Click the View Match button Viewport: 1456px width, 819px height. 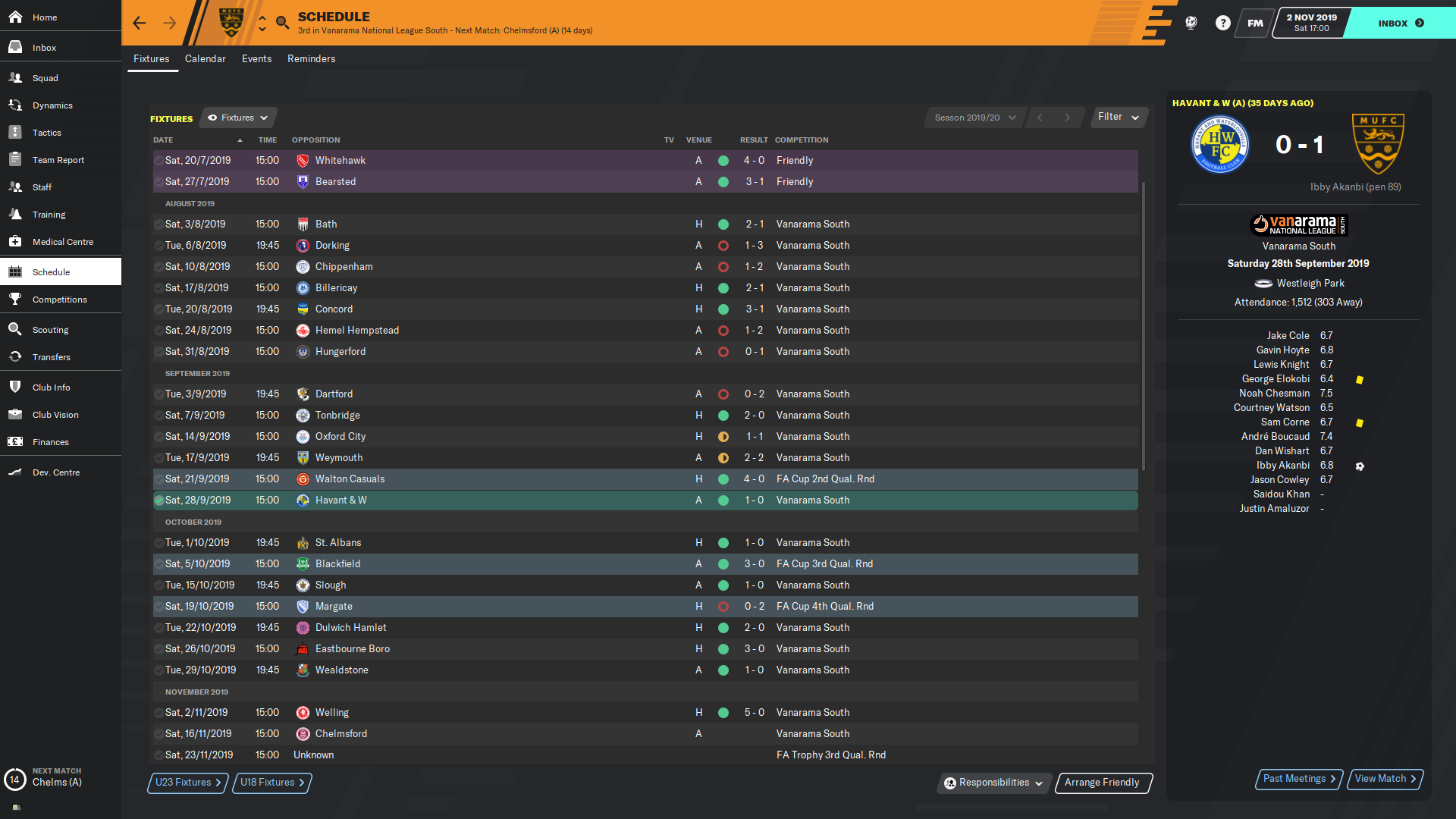[1385, 779]
